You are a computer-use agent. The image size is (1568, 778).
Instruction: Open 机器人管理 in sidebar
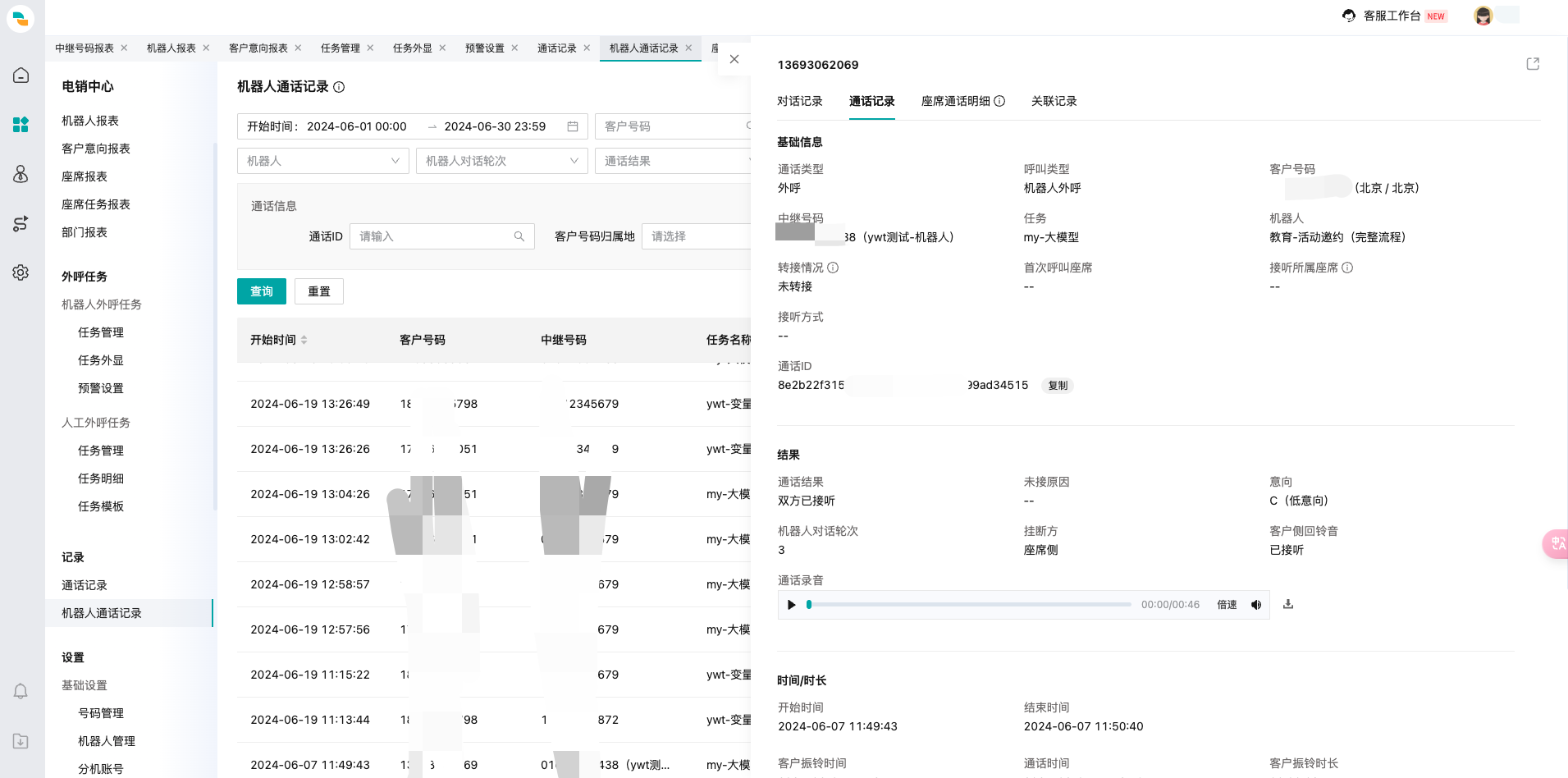(107, 741)
